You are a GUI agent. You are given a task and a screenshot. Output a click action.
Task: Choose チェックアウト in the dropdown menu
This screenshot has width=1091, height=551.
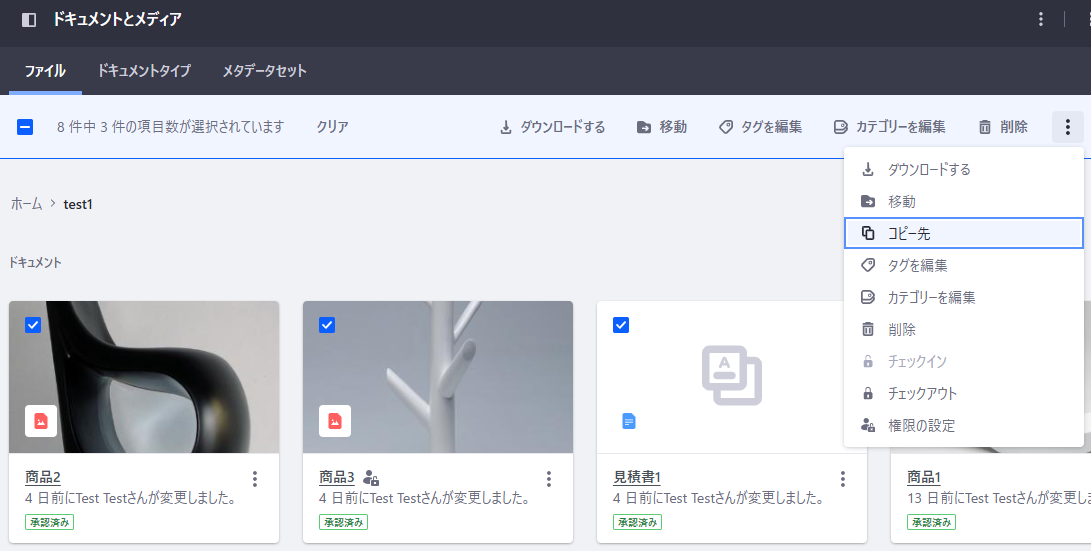pyautogui.click(x=964, y=393)
